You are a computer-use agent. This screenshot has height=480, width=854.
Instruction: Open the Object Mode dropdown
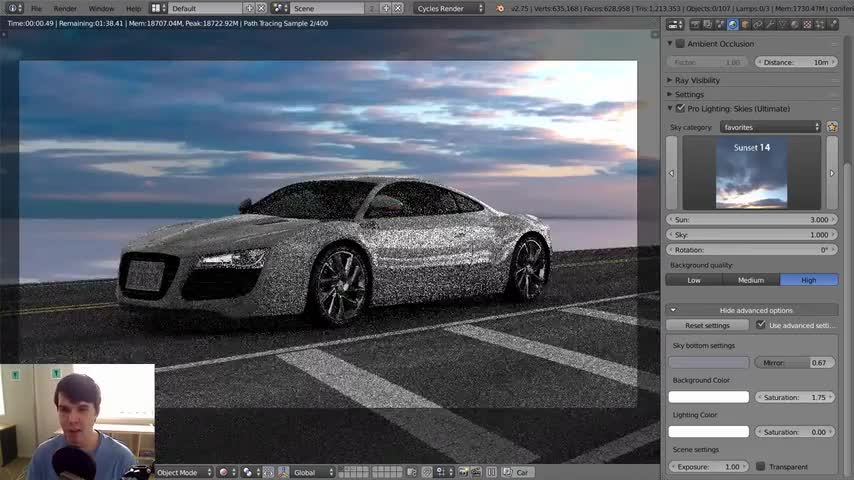184,472
